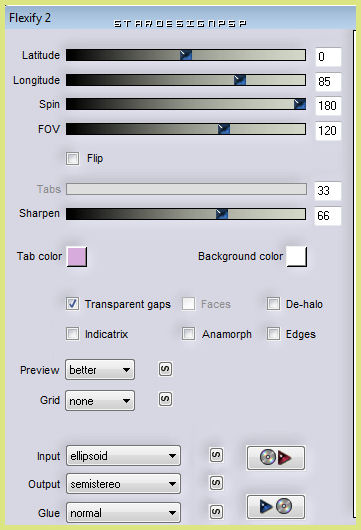This screenshot has height=530, width=361.
Task: Uncheck the Transparent gaps checkbox
Action: 72,304
